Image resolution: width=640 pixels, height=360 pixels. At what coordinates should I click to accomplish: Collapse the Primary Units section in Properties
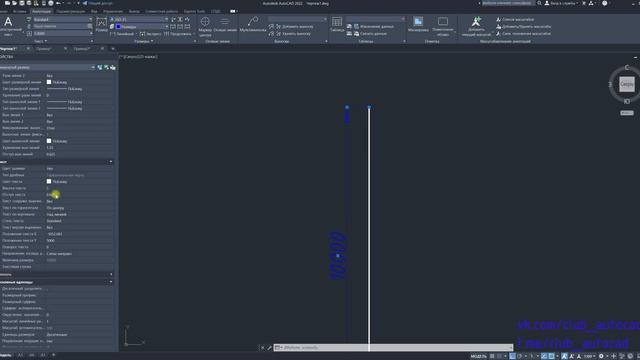(111, 282)
